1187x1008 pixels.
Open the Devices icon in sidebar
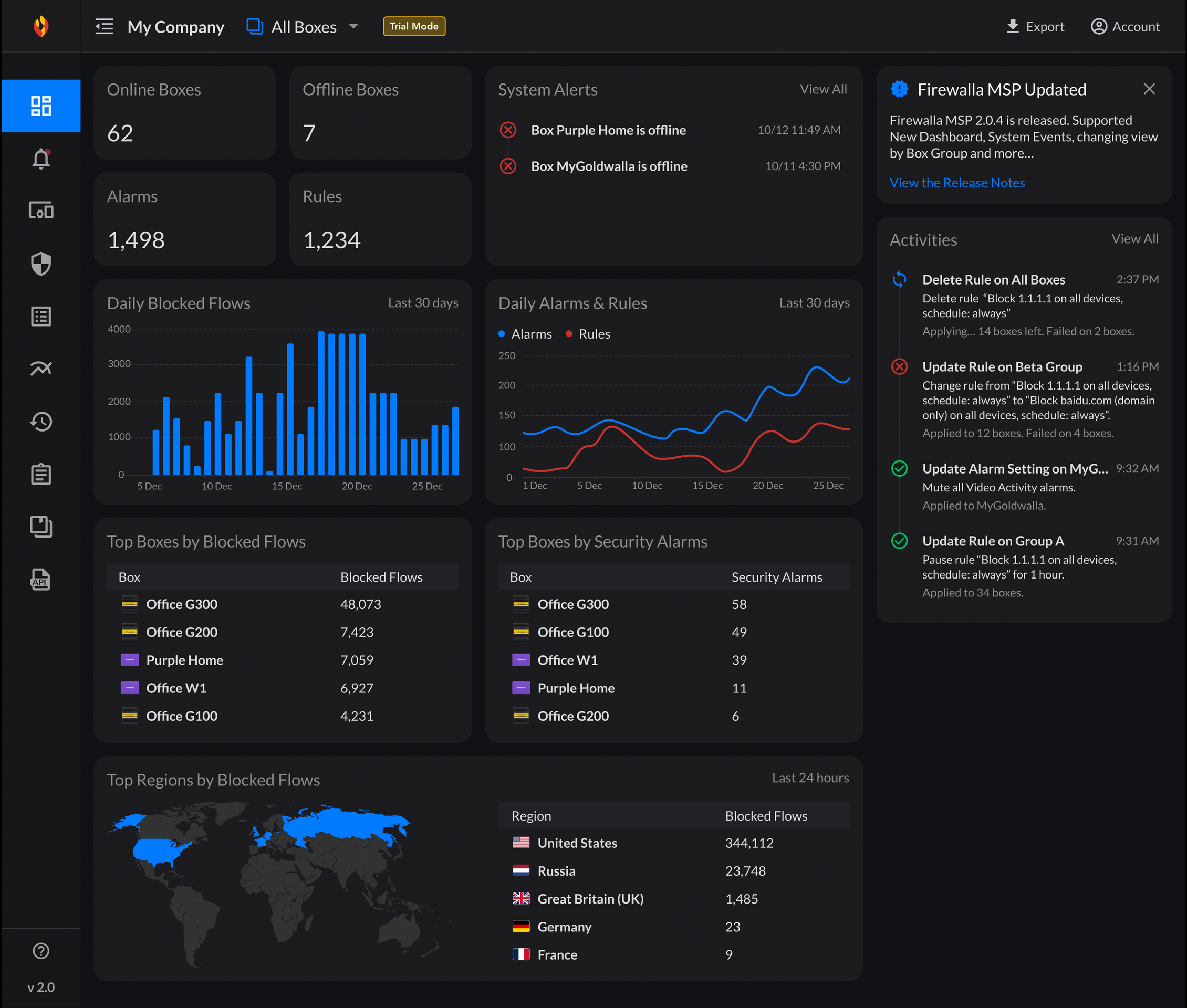[40, 211]
